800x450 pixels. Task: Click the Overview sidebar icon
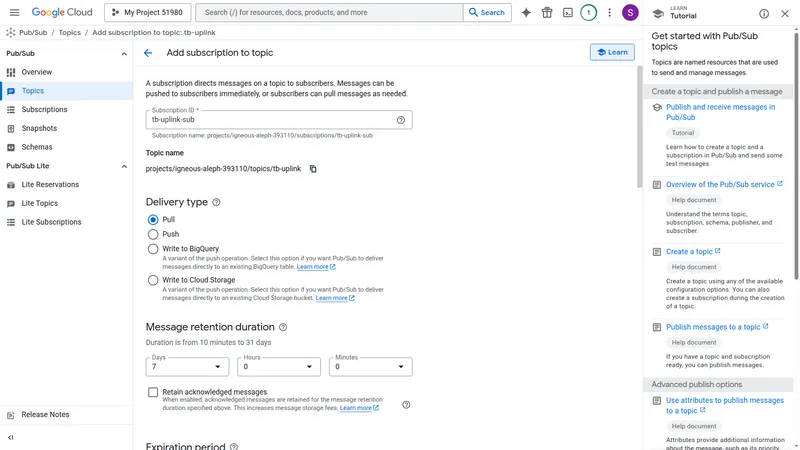click(11, 72)
